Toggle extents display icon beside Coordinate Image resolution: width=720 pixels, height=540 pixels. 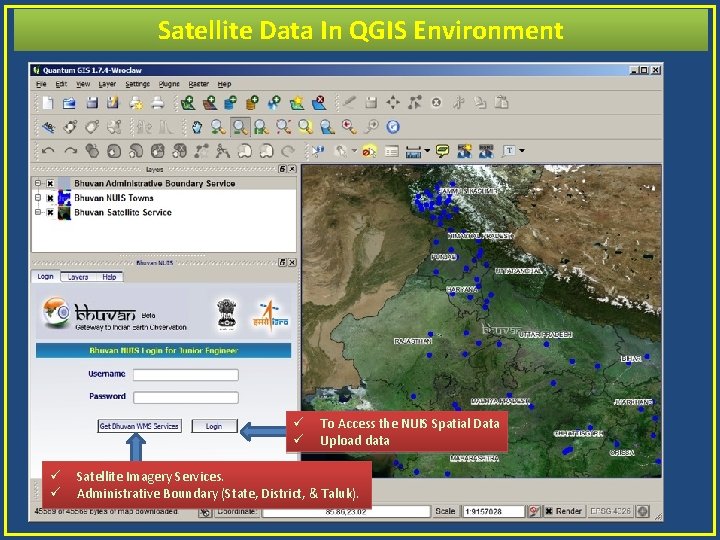[205, 512]
